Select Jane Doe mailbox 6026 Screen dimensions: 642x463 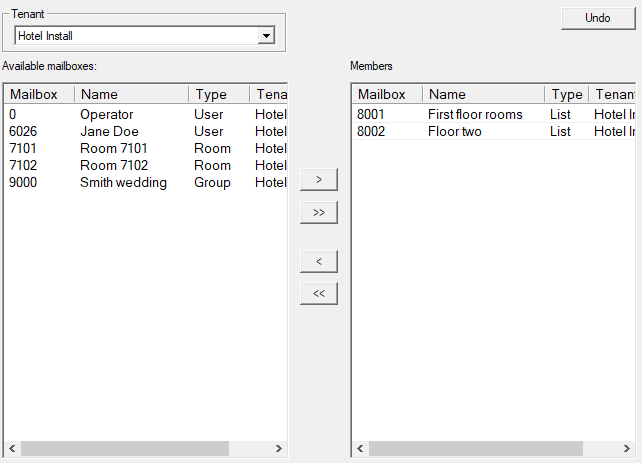108,132
